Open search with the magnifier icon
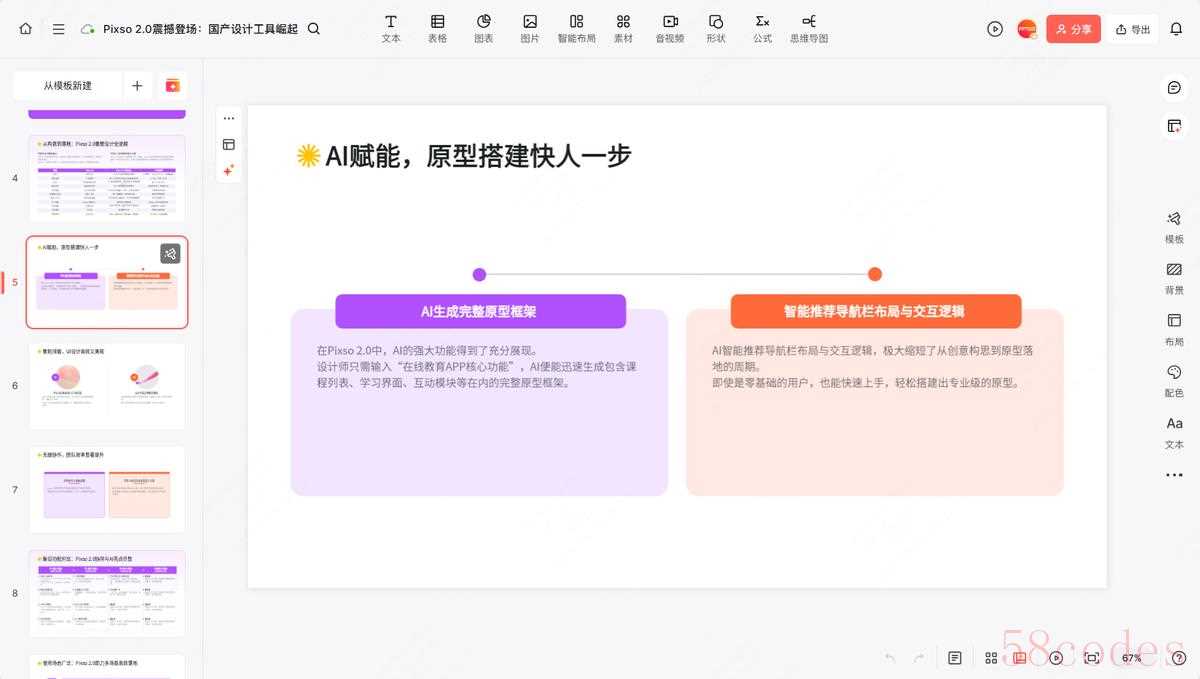The width and height of the screenshot is (1200, 679). coord(314,29)
